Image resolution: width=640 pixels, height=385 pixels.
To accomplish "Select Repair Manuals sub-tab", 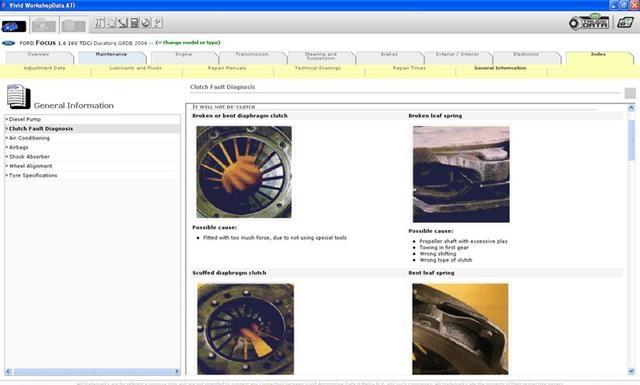I will (x=227, y=68).
